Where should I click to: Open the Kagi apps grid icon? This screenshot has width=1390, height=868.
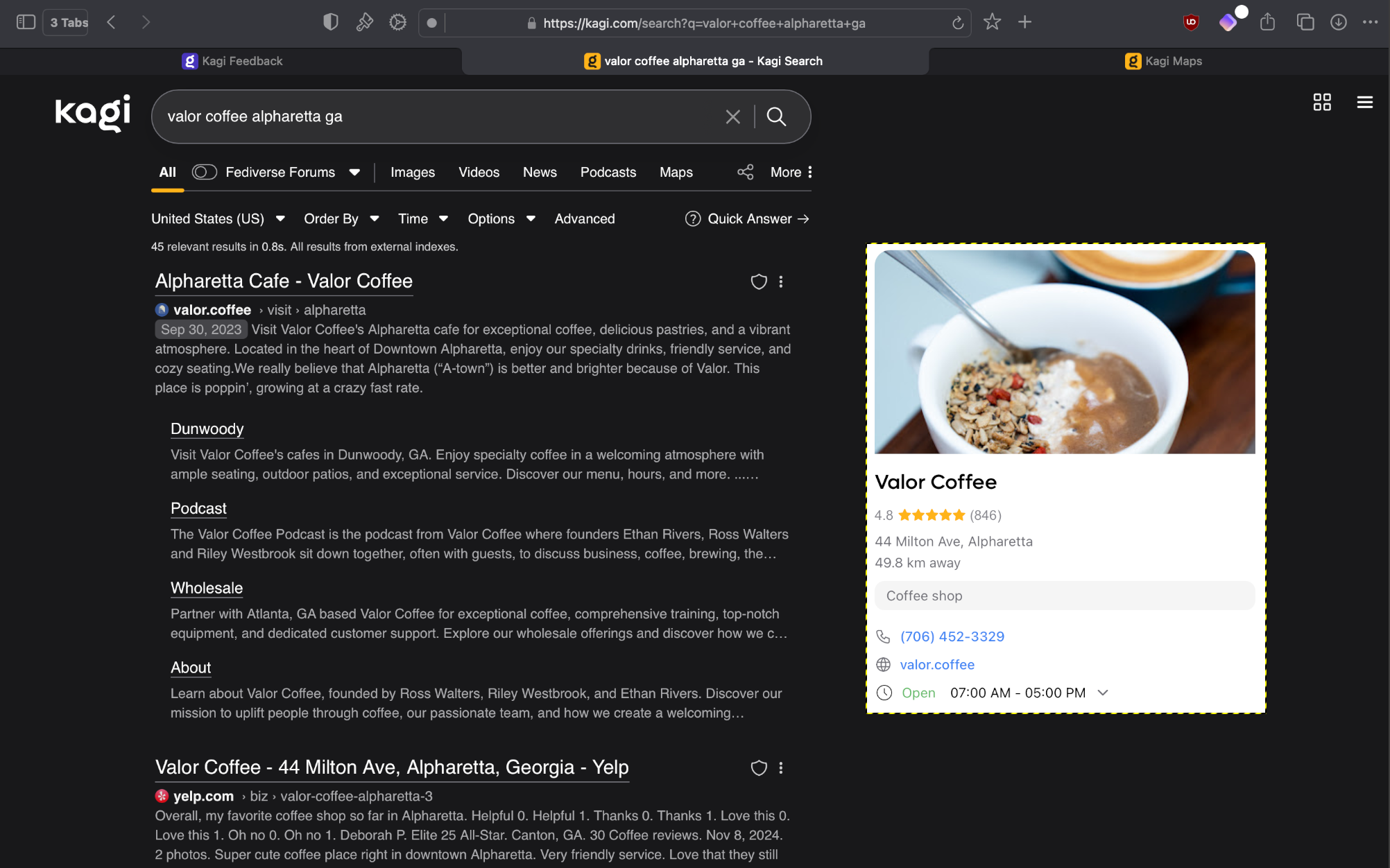pyautogui.click(x=1322, y=103)
